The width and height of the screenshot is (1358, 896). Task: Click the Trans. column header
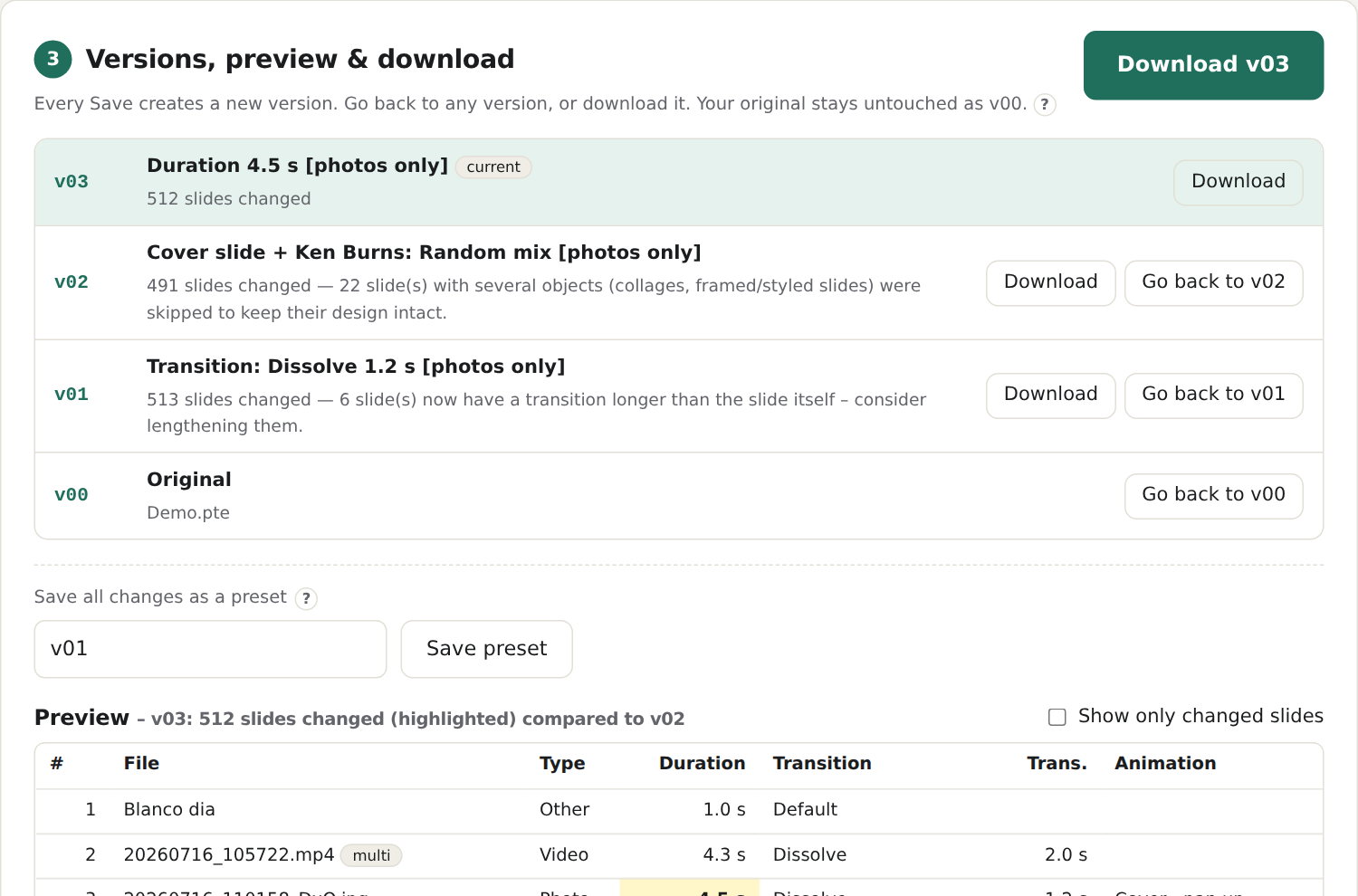point(1057,764)
